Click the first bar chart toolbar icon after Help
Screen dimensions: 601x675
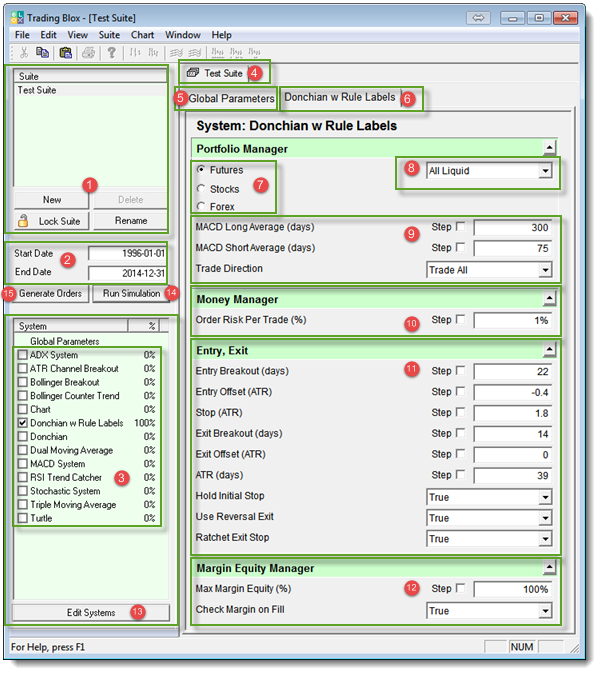pyautogui.click(x=135, y=53)
